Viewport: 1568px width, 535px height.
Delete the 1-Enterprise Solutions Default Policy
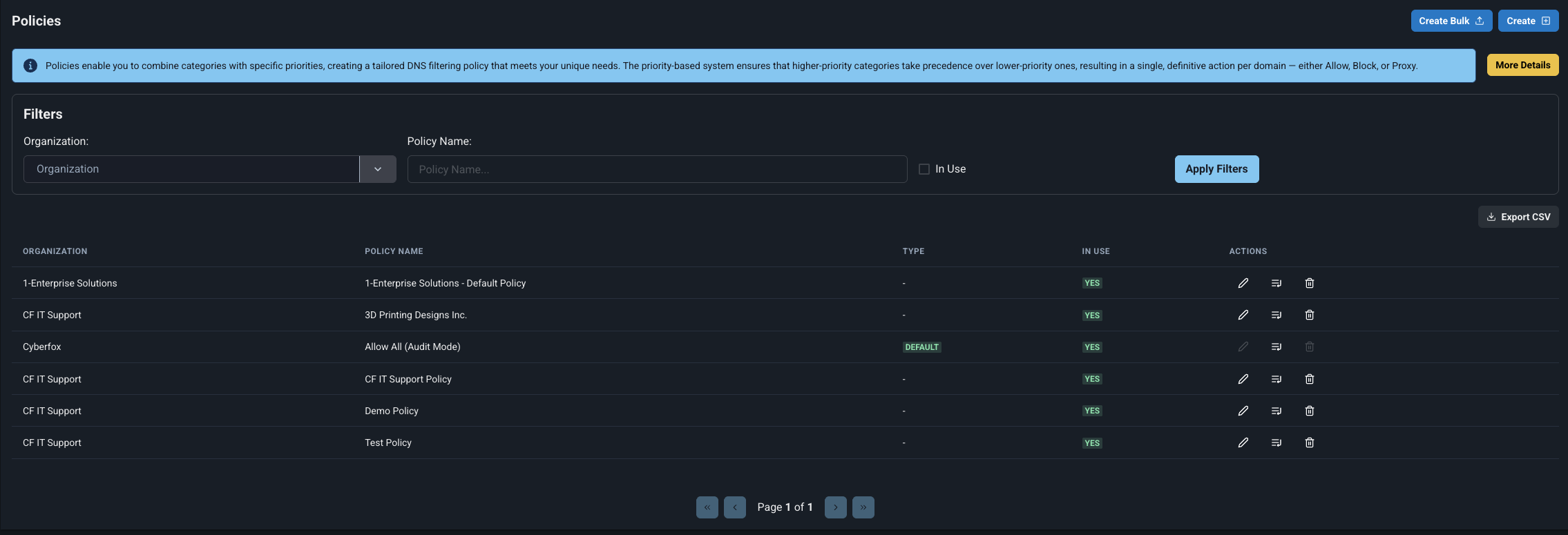tap(1309, 283)
